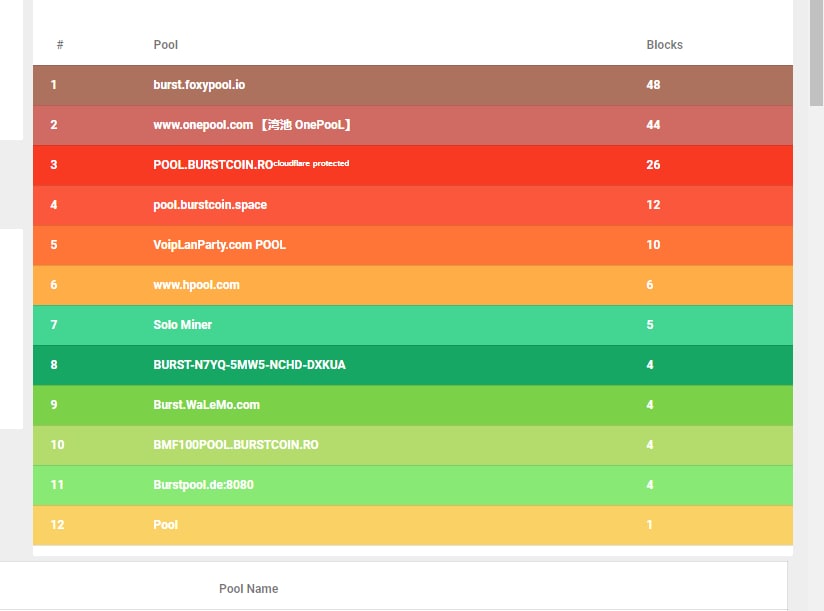The width and height of the screenshot is (824, 611).
Task: Select VoipLanParty.com POOL entry
Action: (220, 244)
